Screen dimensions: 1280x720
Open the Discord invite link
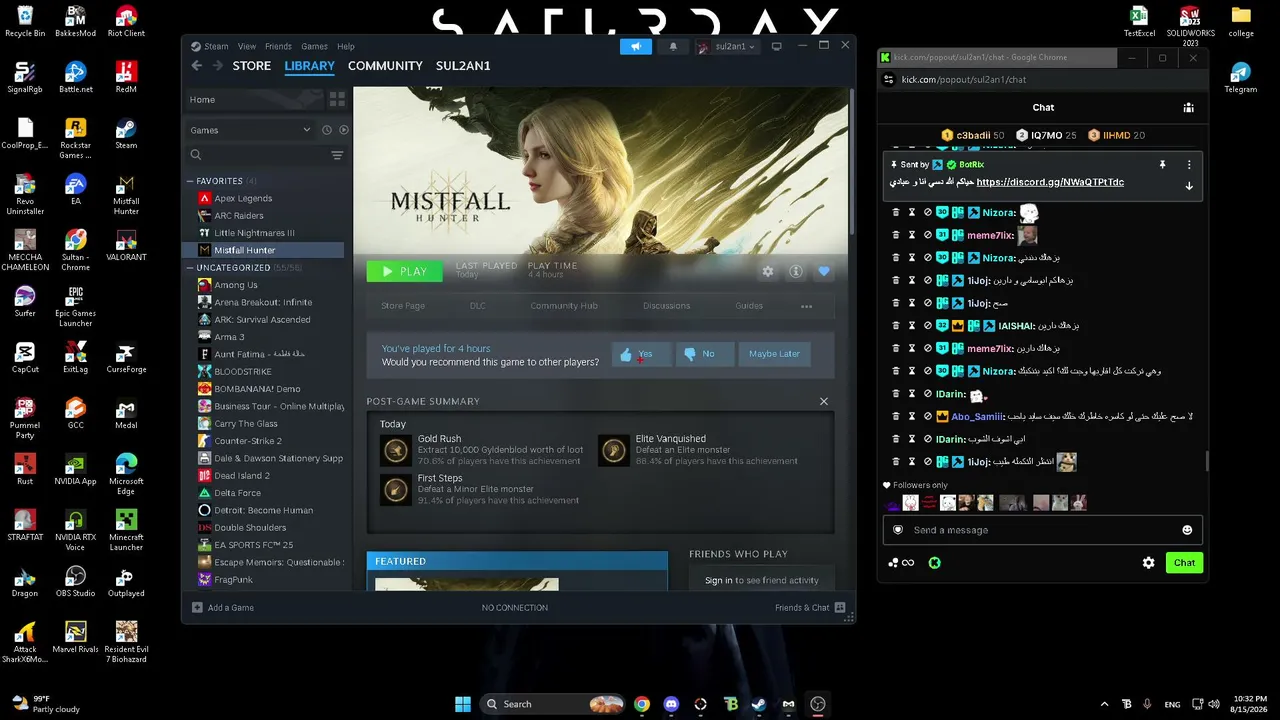coord(1050,183)
